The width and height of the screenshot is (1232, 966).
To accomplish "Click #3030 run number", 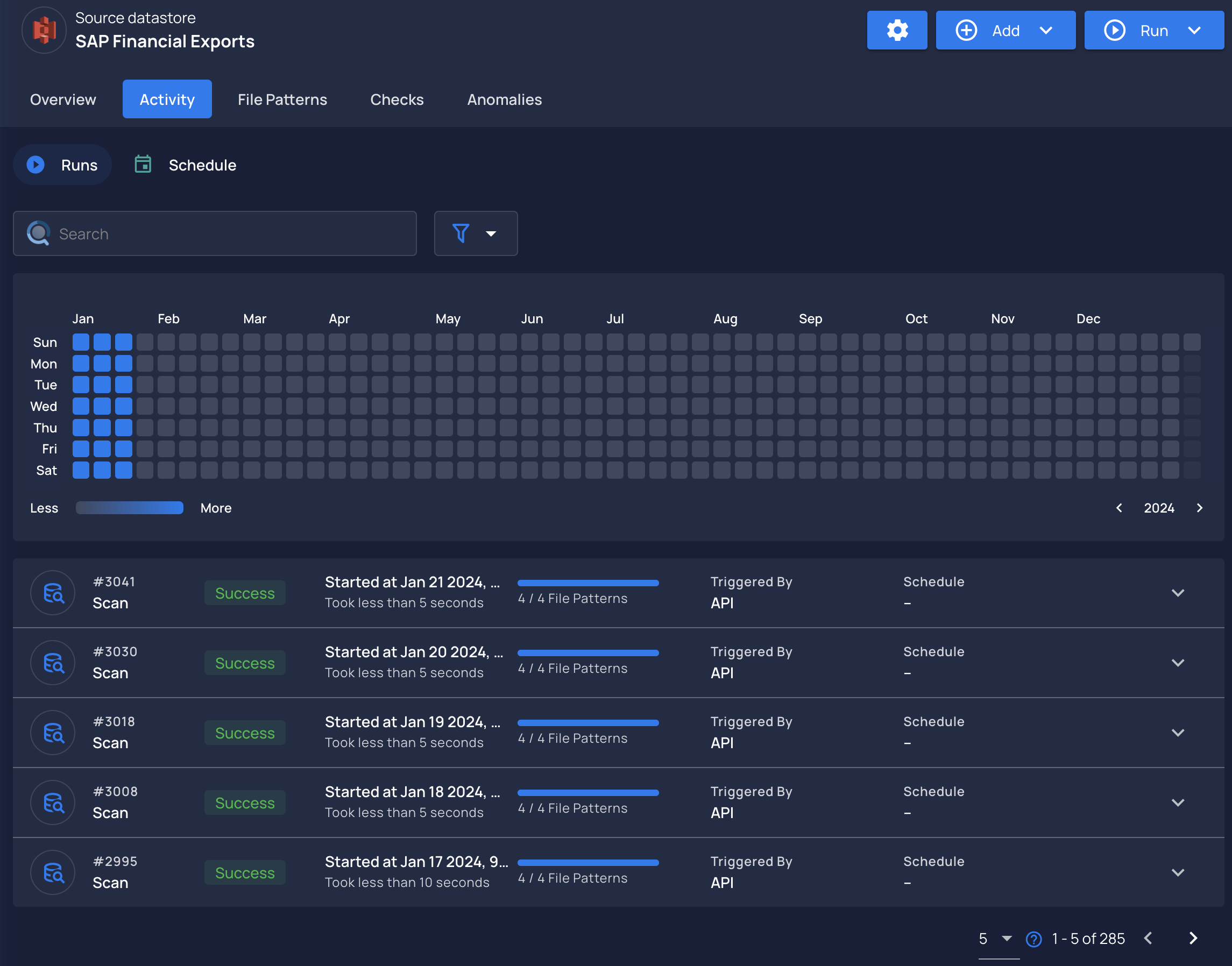I will 115,651.
